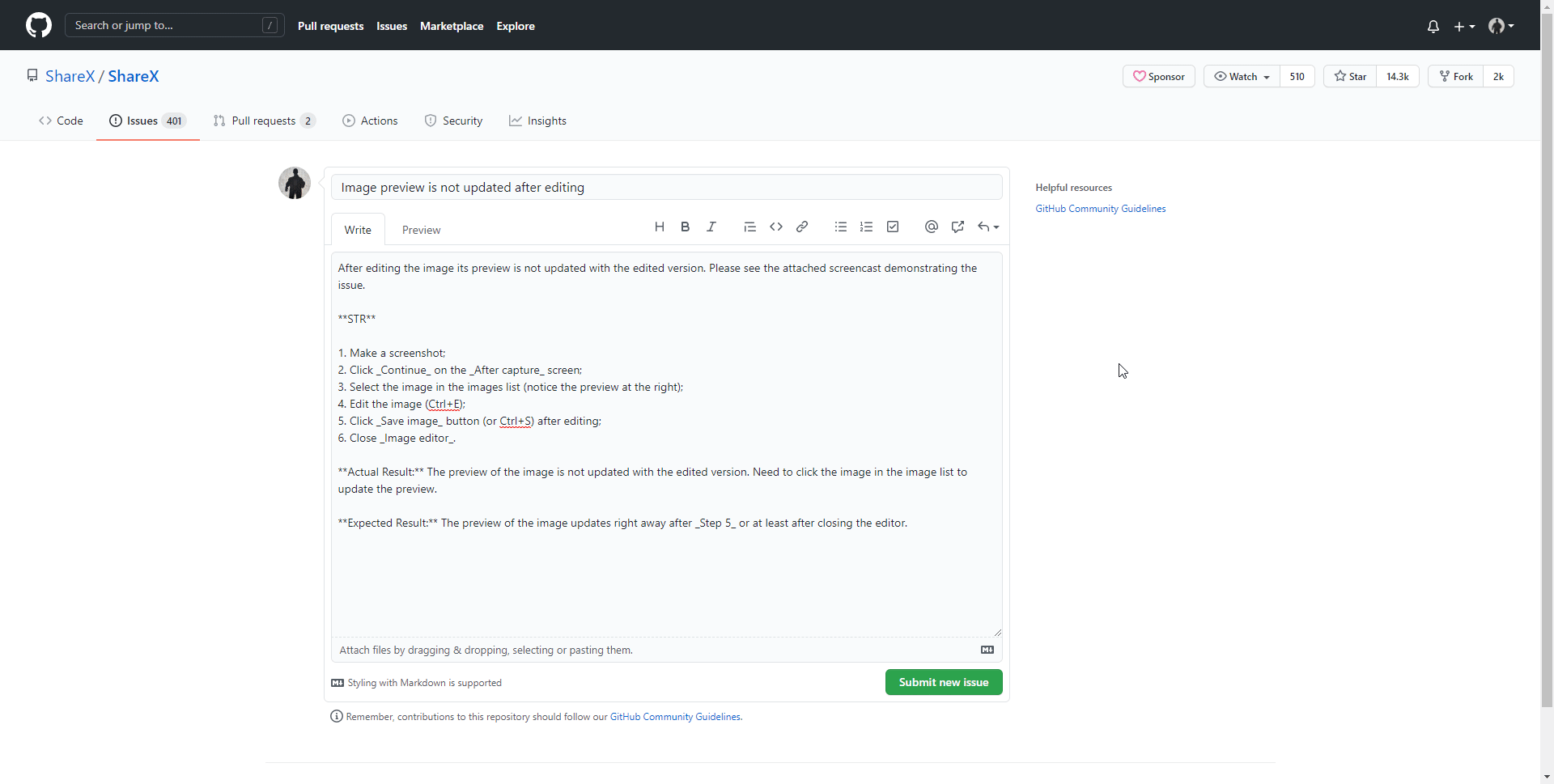
Task: Open saved replies dropdown
Action: 988,227
